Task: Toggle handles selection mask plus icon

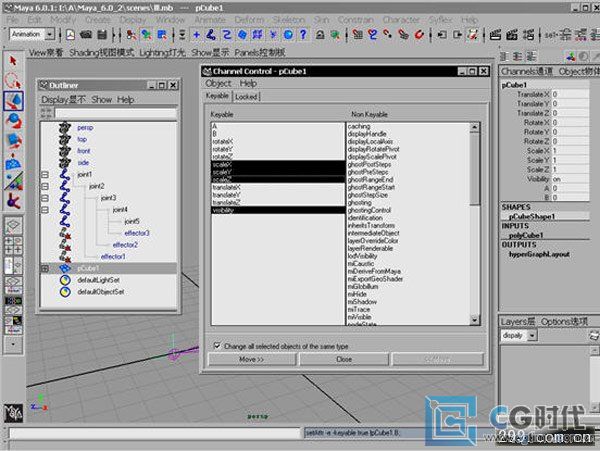Action: (x=196, y=35)
